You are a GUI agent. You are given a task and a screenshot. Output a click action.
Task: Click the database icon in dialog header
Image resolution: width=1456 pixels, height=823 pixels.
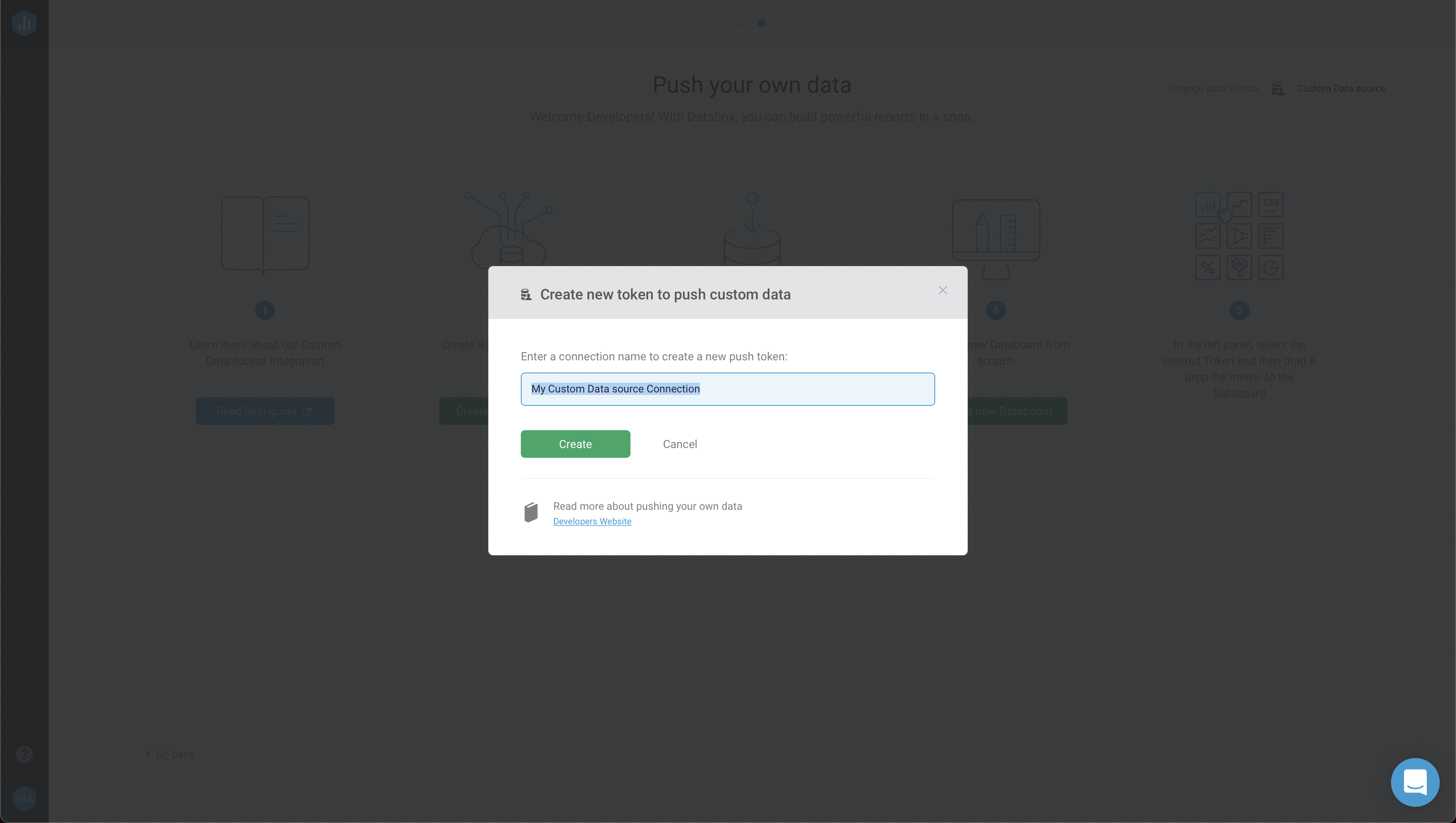[x=526, y=295]
